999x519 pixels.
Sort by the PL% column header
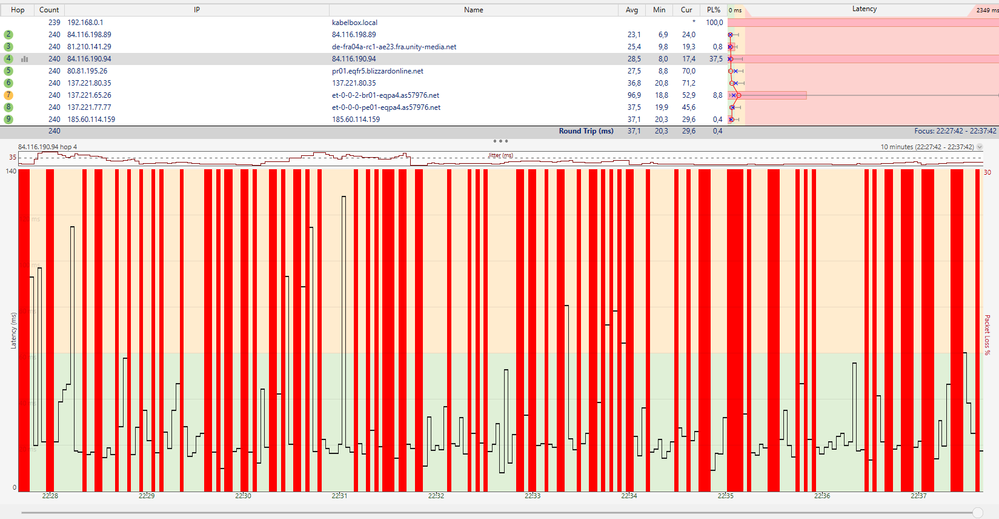[x=713, y=9]
